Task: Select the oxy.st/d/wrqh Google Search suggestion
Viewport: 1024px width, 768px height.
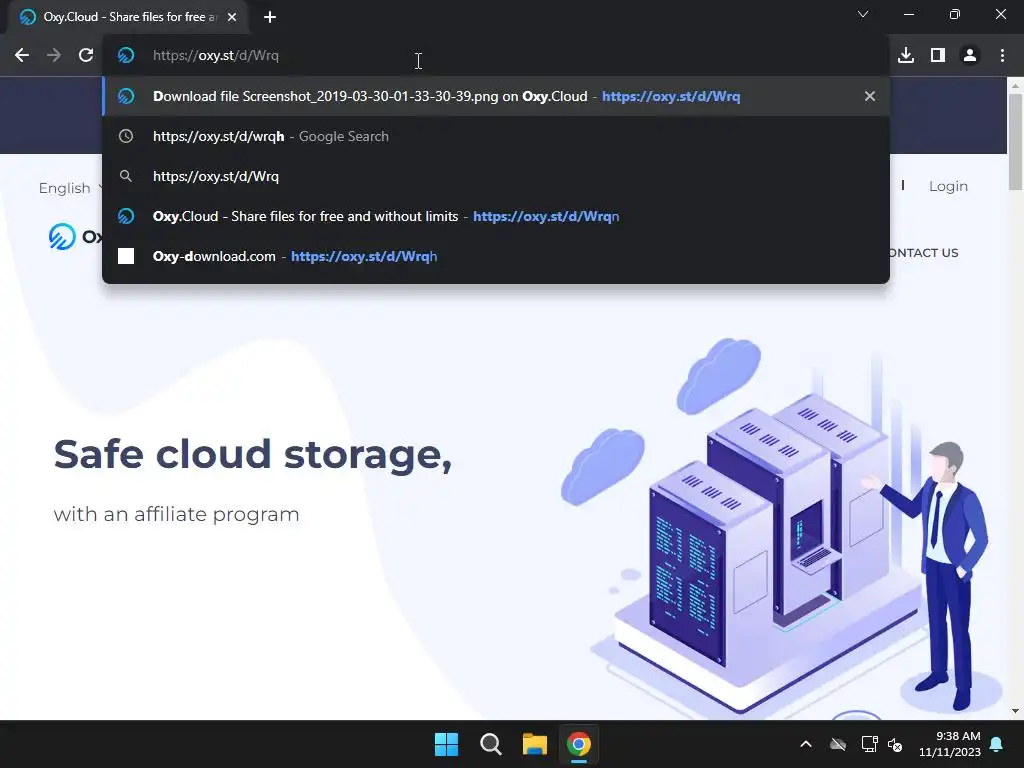Action: (x=496, y=136)
